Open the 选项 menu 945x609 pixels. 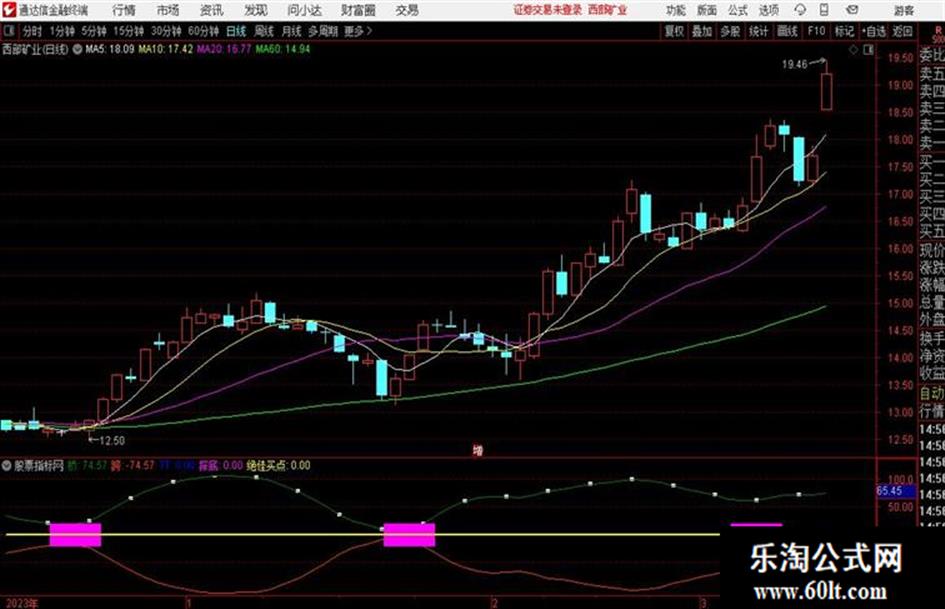tap(769, 10)
